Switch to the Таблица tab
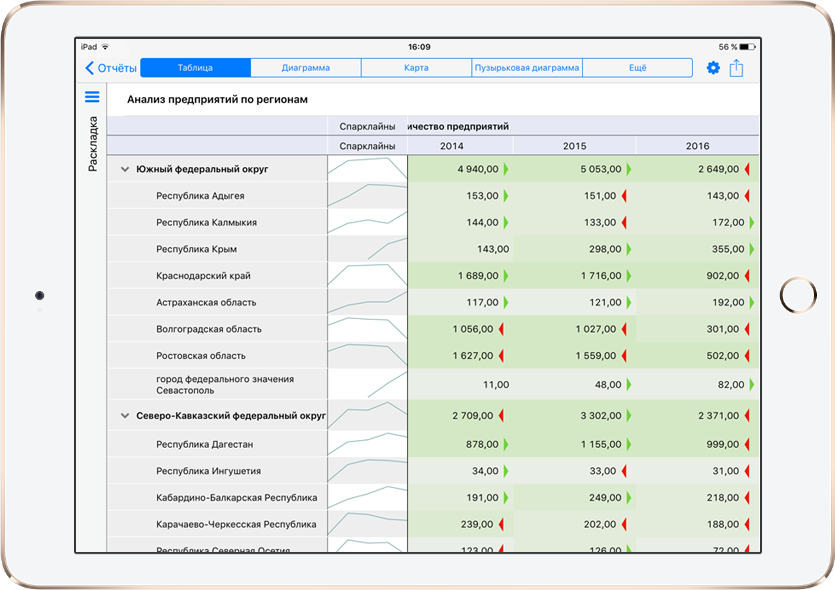835x590 pixels. pos(195,68)
